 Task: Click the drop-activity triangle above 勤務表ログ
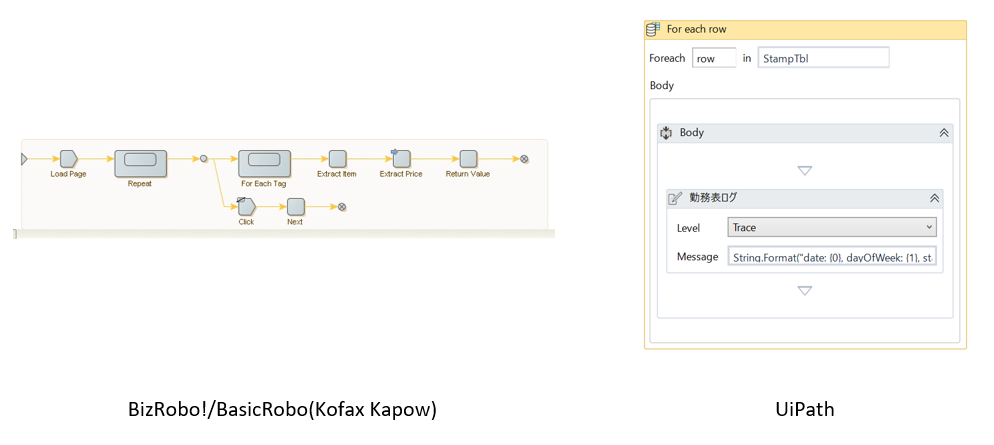click(x=805, y=171)
